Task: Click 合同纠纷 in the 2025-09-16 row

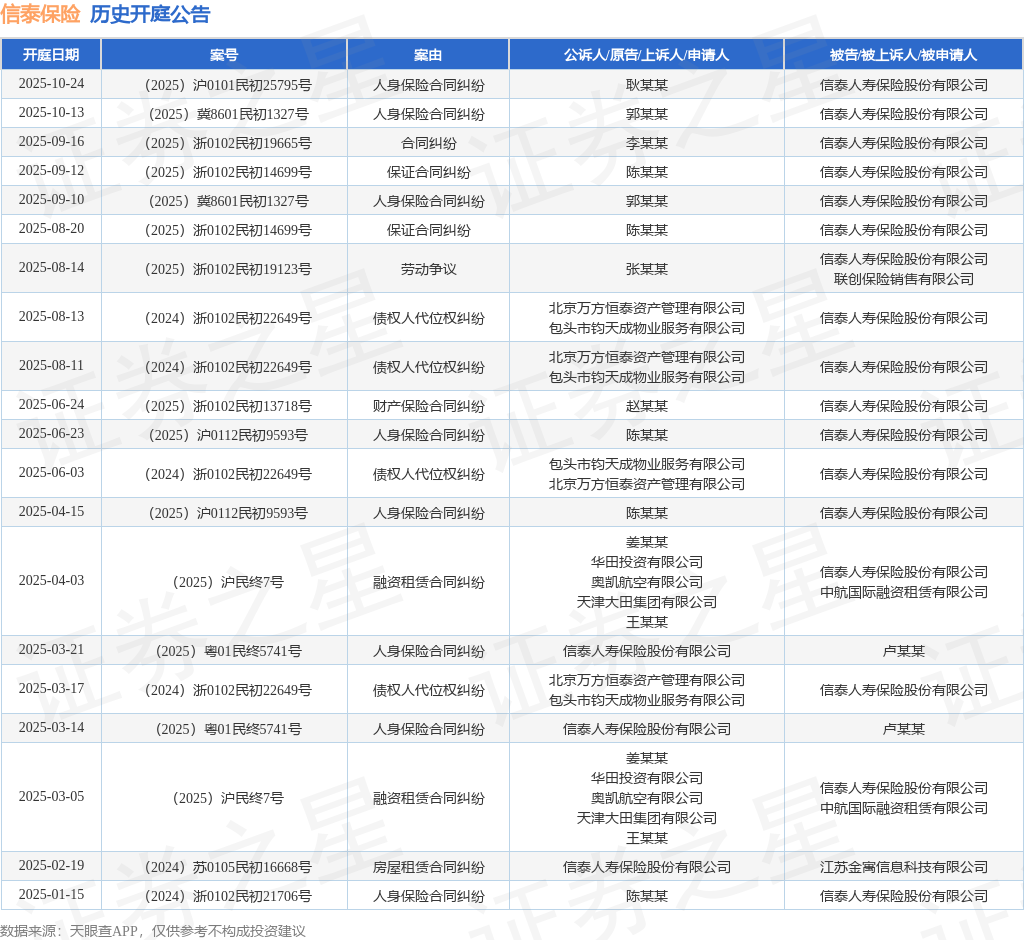Action: point(428,143)
